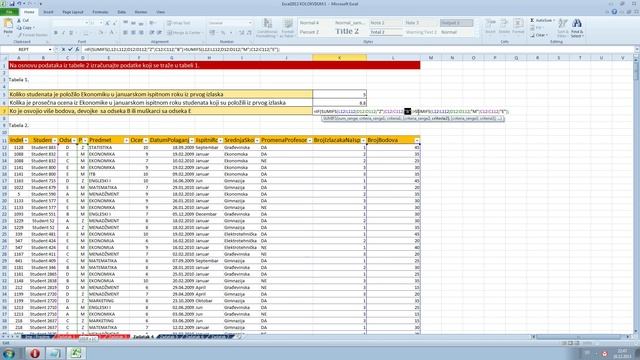Click the Excel icon in Windows taskbar
The width and height of the screenshot is (640, 360).
tap(76, 353)
